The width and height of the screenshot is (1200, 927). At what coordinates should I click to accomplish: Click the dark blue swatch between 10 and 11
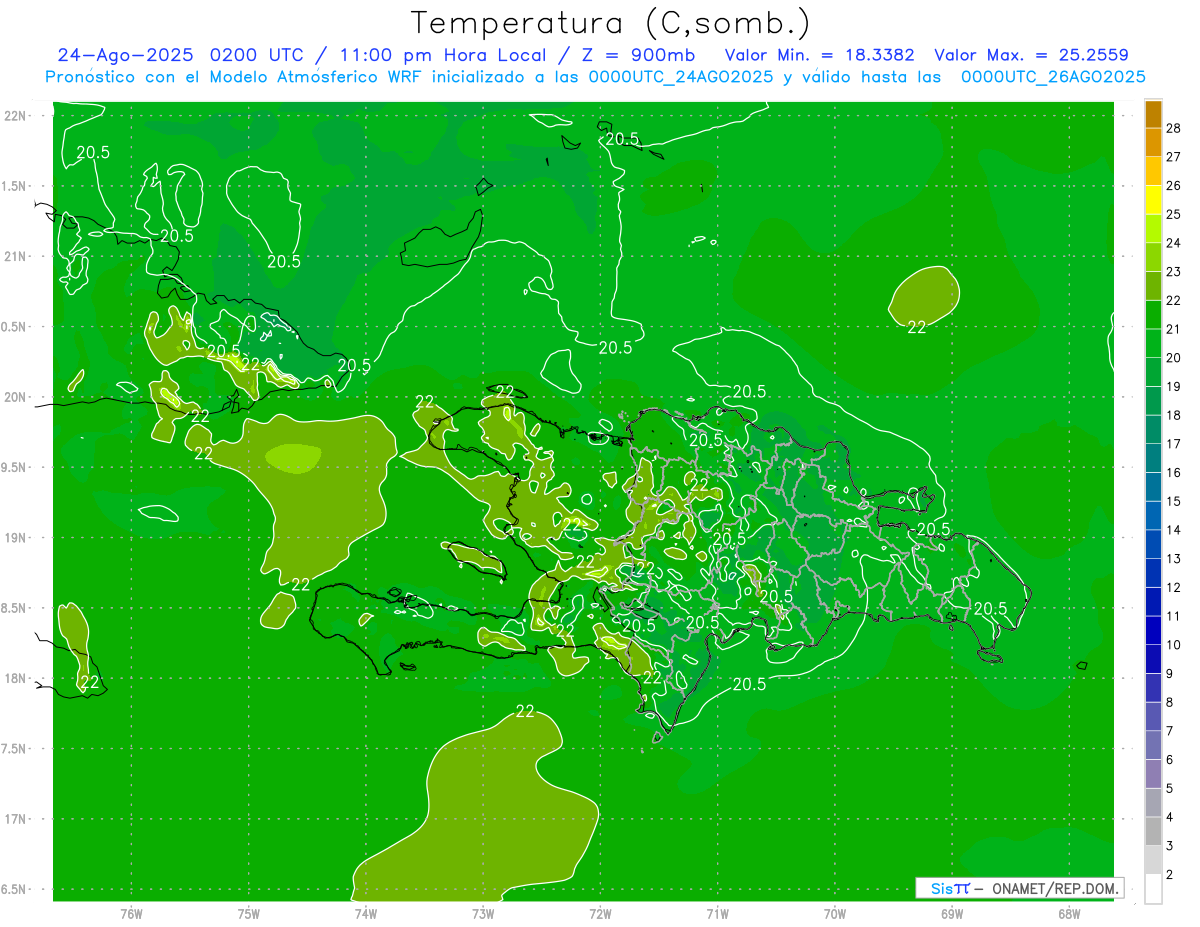click(1153, 631)
